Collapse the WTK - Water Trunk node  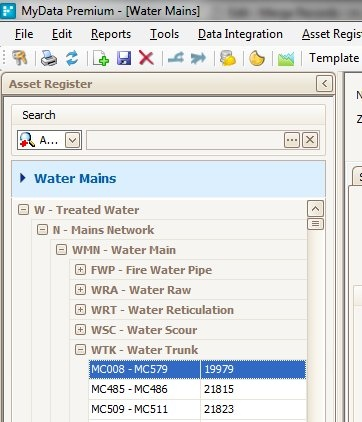pos(80,350)
